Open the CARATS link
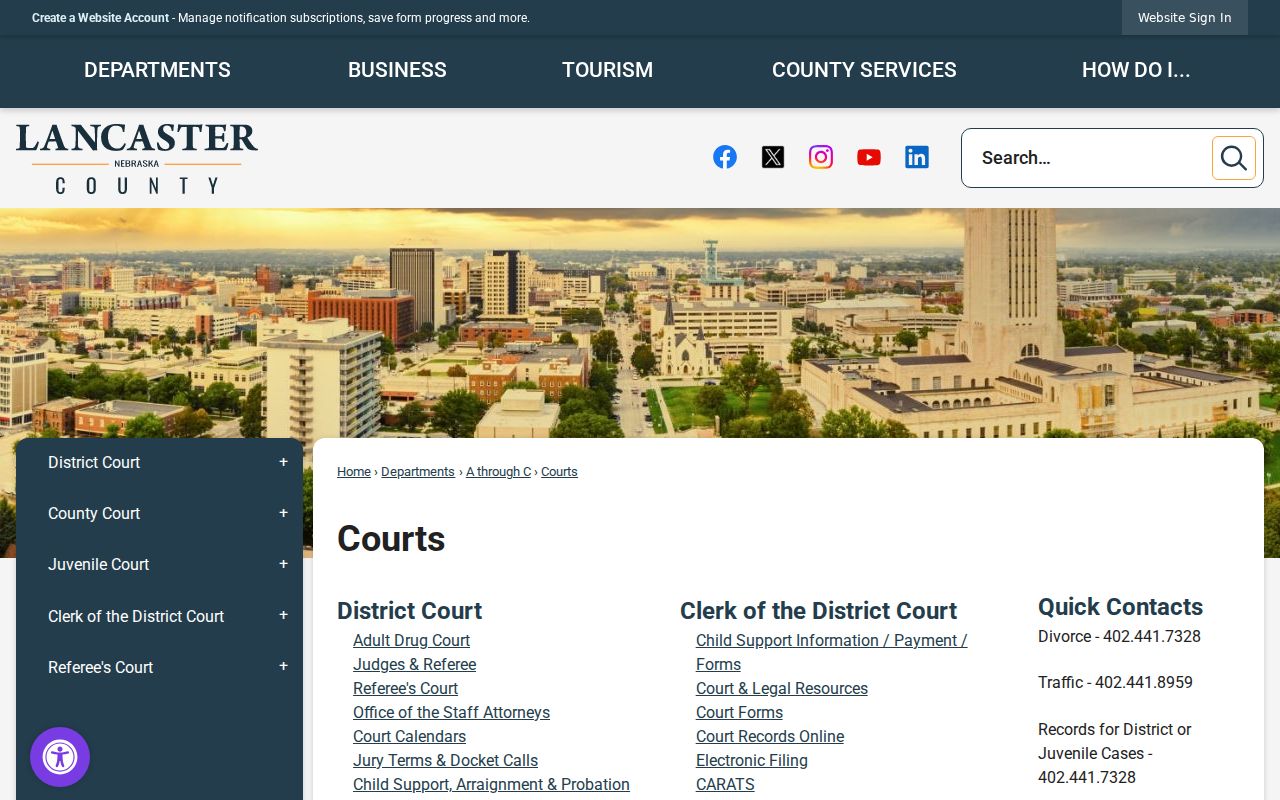 [x=725, y=785]
